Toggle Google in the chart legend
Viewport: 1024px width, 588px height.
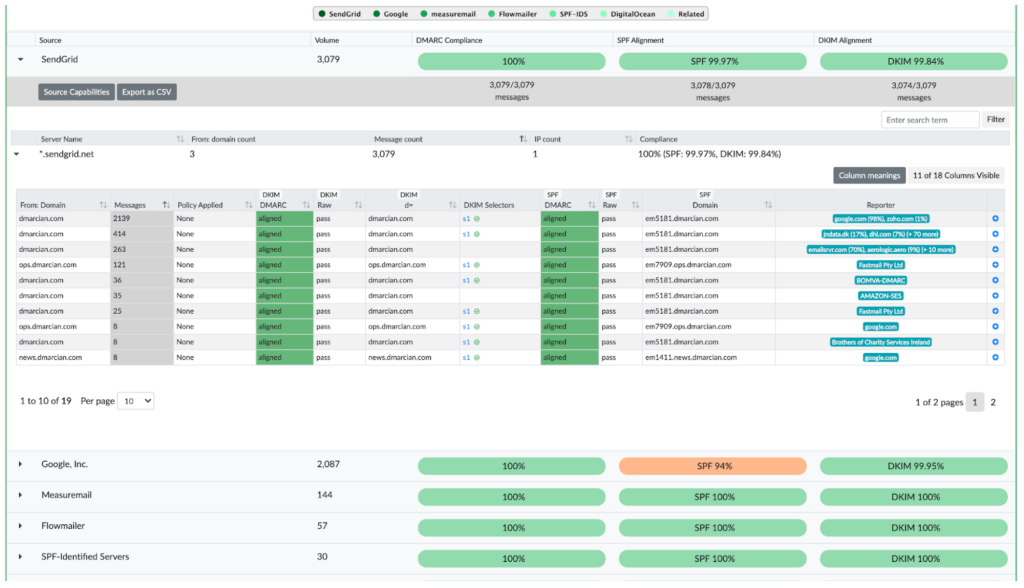pyautogui.click(x=391, y=14)
